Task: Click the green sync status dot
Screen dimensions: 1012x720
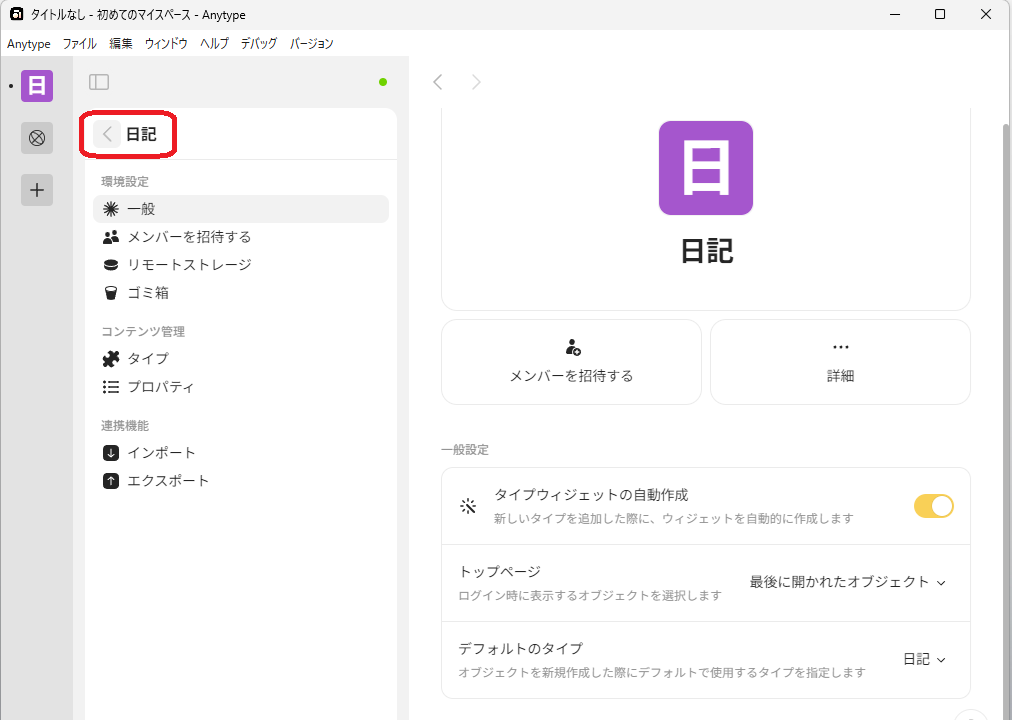Action: 383,82
